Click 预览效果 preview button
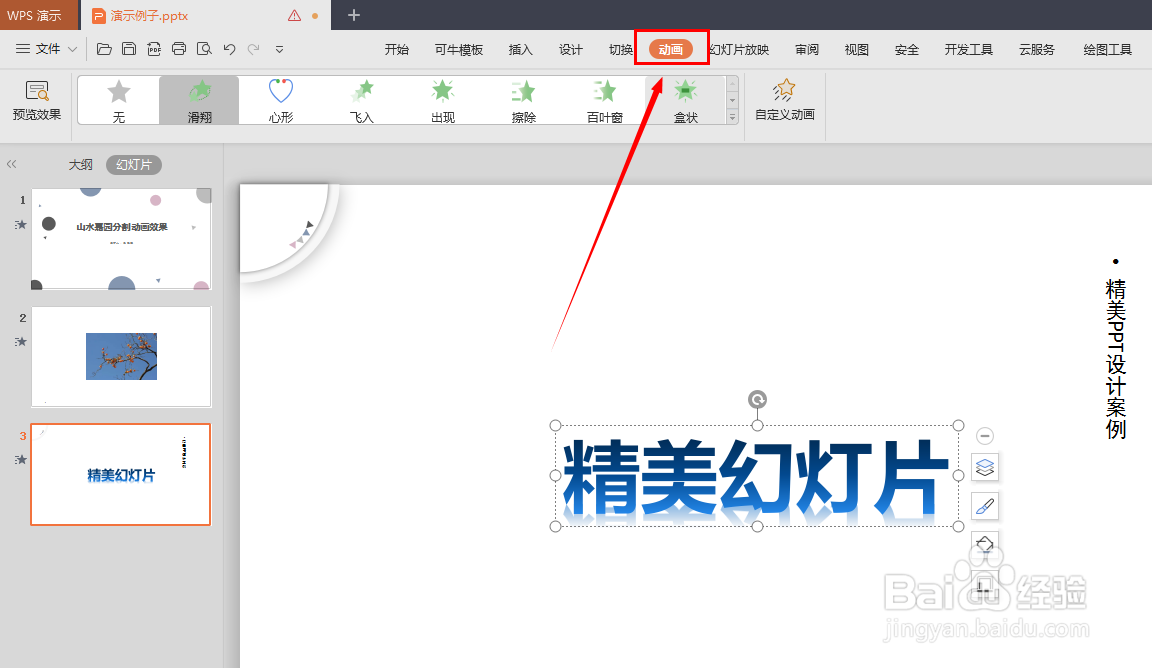This screenshot has width=1152, height=668. (37, 101)
